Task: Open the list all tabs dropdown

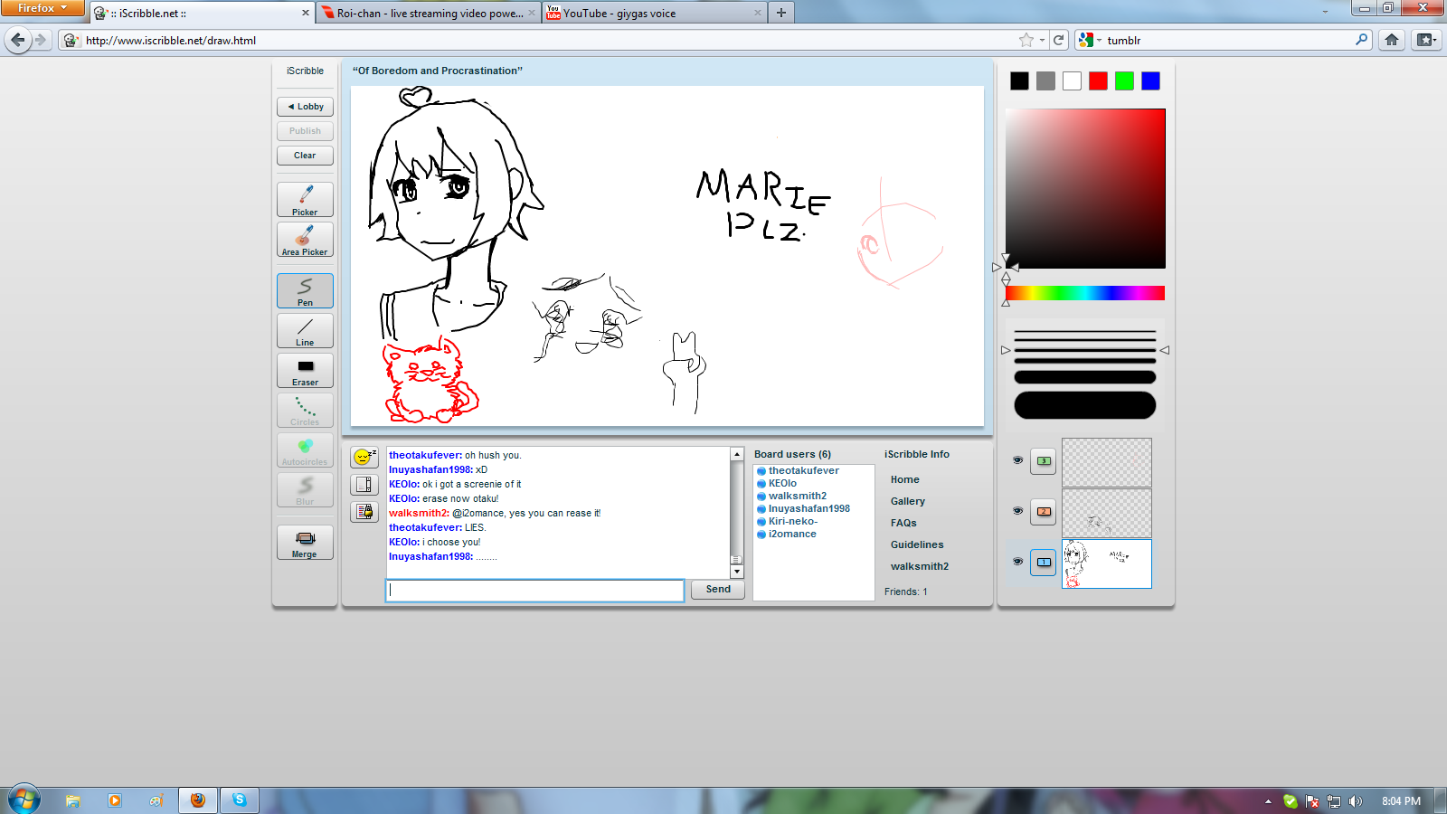Action: click(1325, 13)
